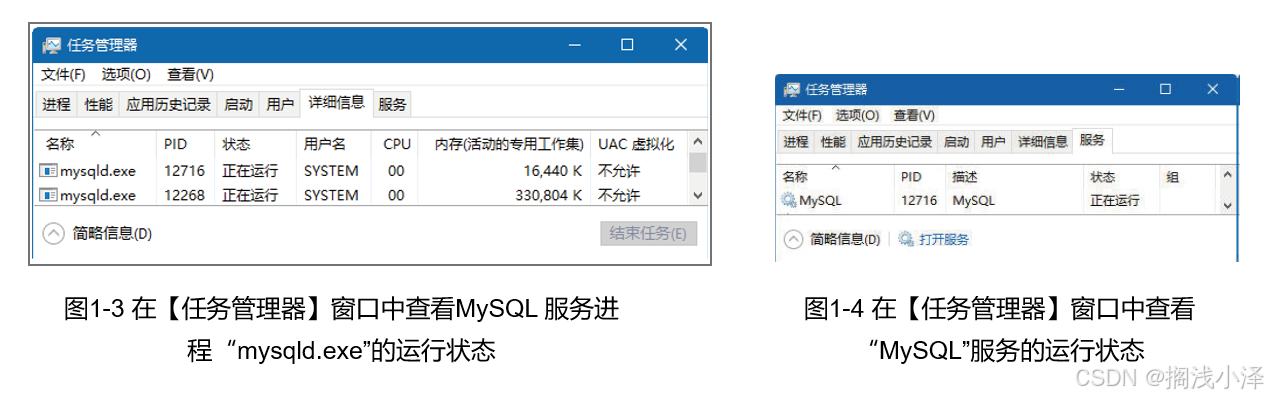Screen dimensions: 1268x399
Task: Switch to 启动 tab in left Task Manager
Action: (x=238, y=104)
